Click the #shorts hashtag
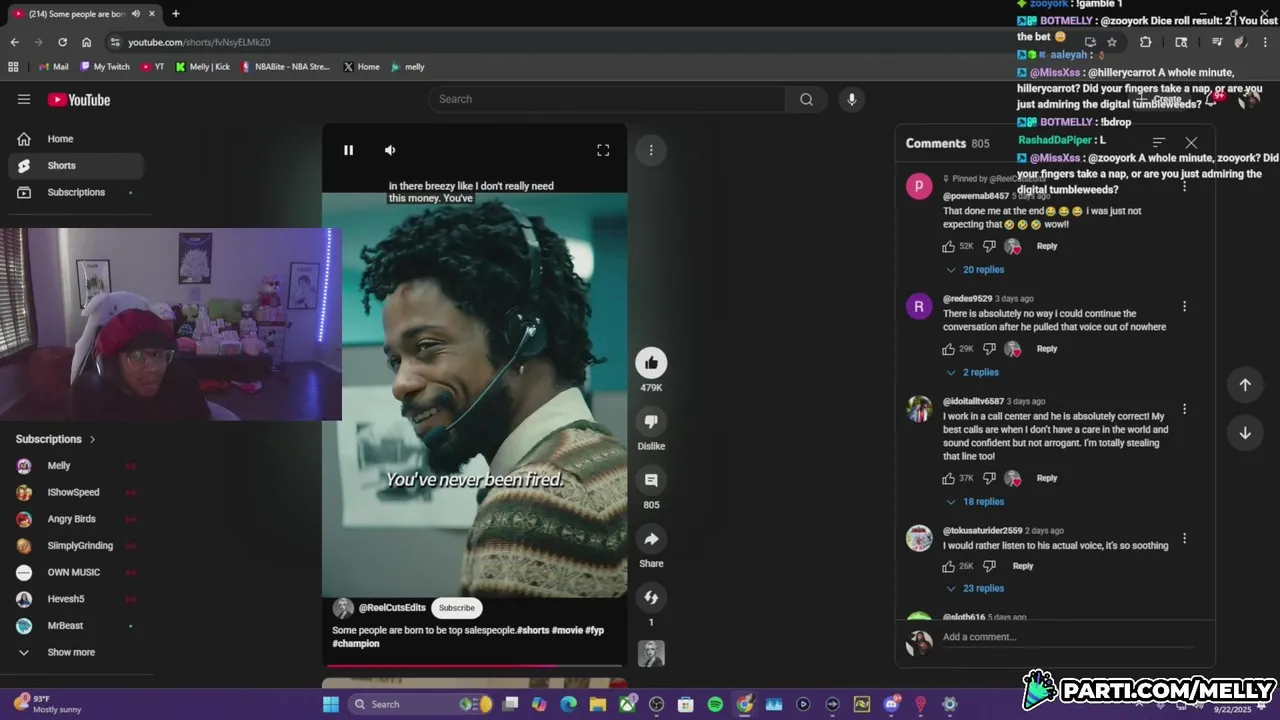Screen dimensions: 1280x720 [533, 630]
